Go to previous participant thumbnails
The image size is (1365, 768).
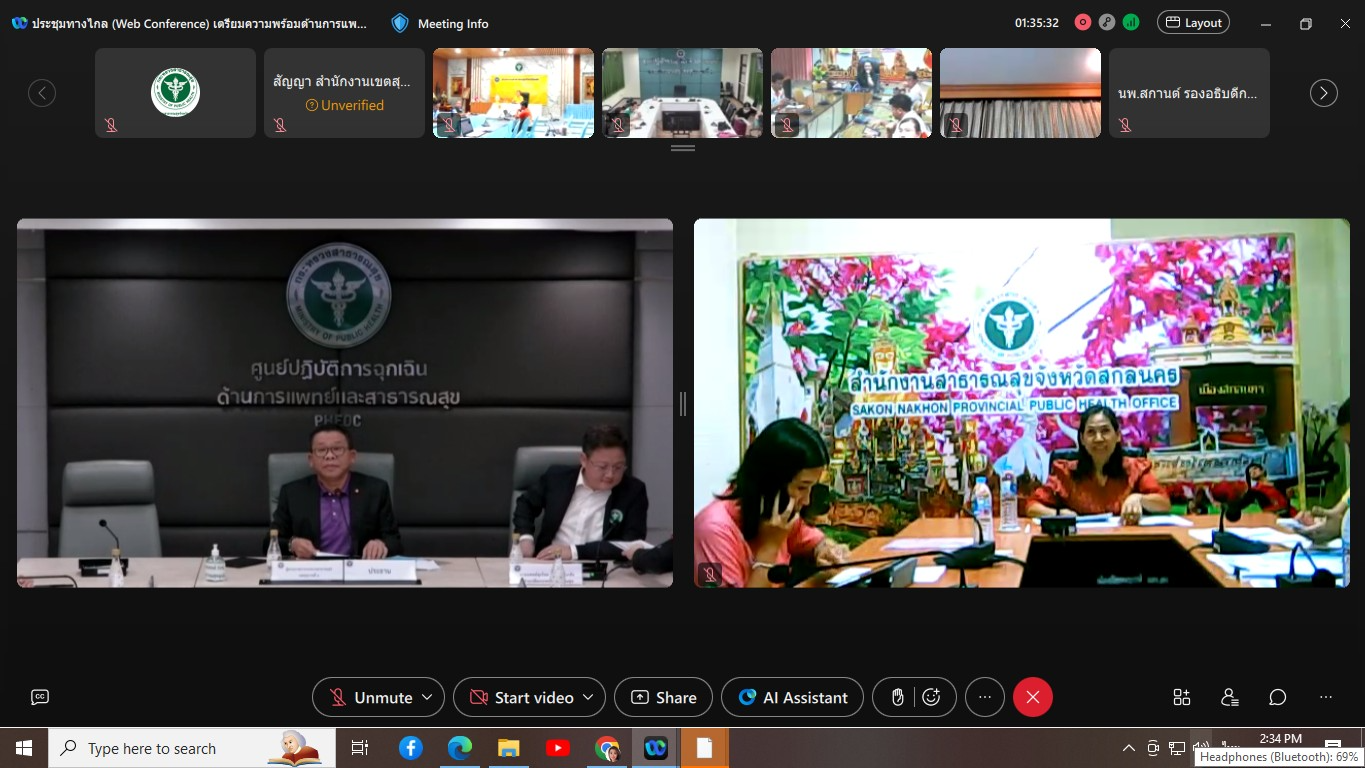coord(41,93)
